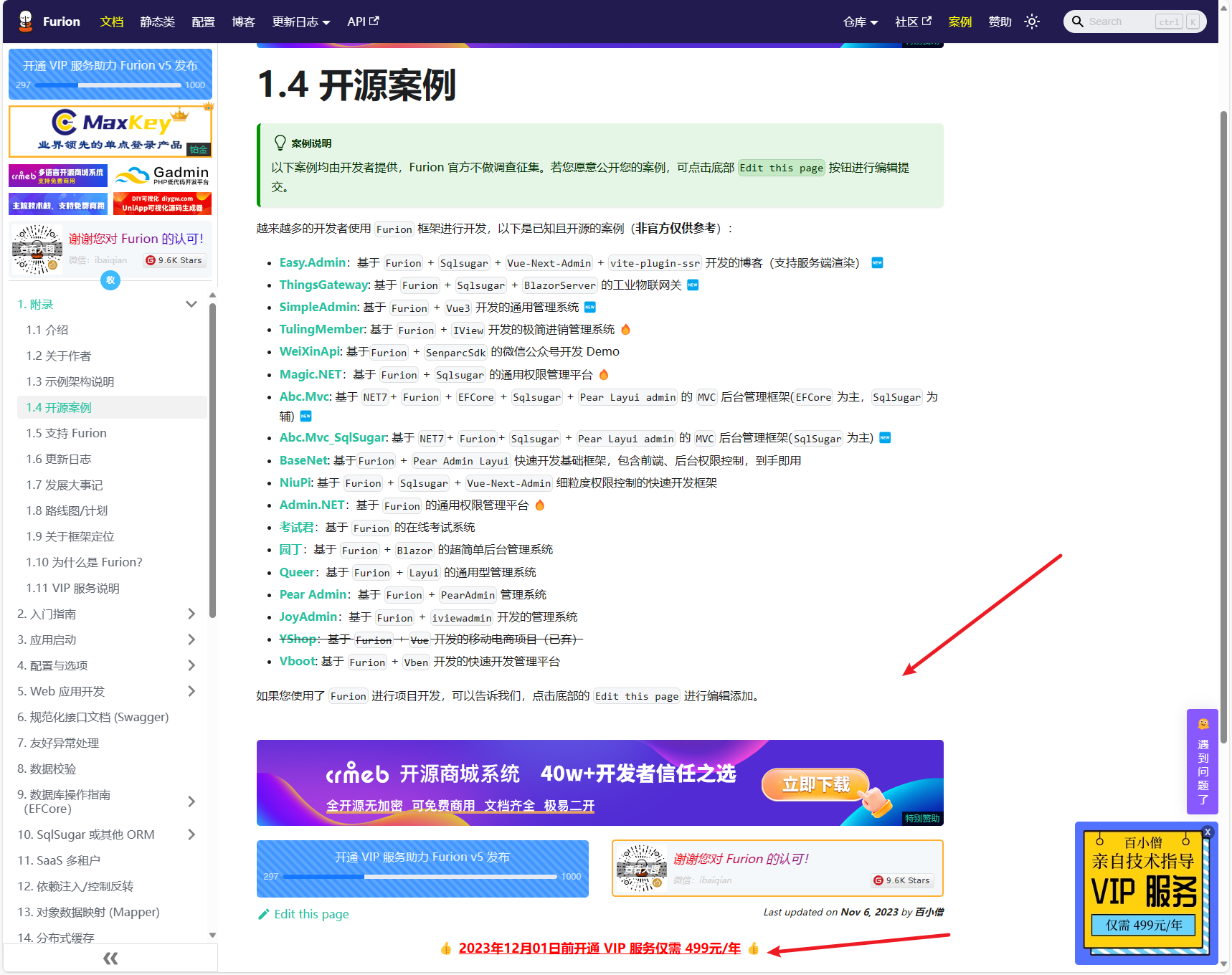Viewport: 1232px width, 975px height.
Task: Open the 文档 navbar item
Action: click(x=112, y=22)
